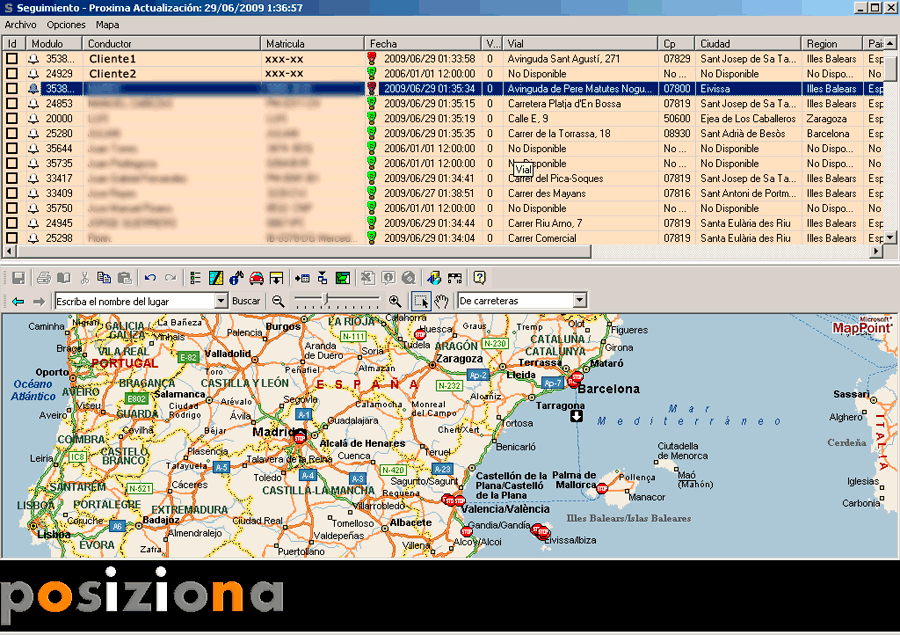Open the Opciones menu
Viewport: 900px width, 635px height.
66,25
